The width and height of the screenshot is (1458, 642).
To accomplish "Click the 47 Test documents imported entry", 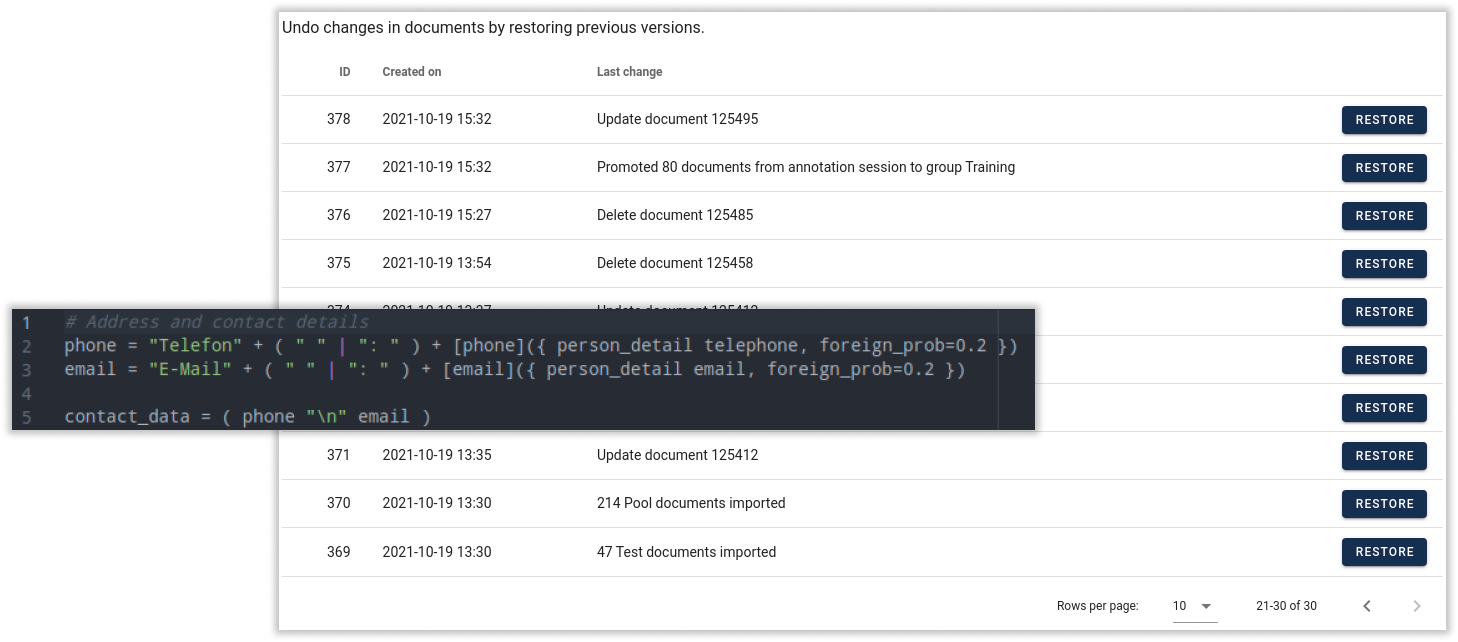I will [x=686, y=551].
